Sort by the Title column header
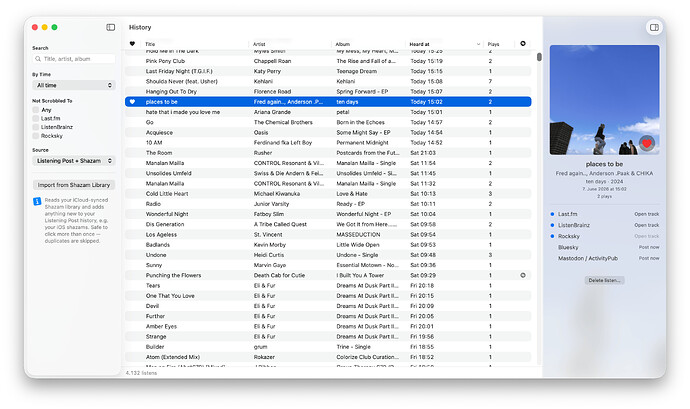The width and height of the screenshot is (690, 409). tap(150, 44)
